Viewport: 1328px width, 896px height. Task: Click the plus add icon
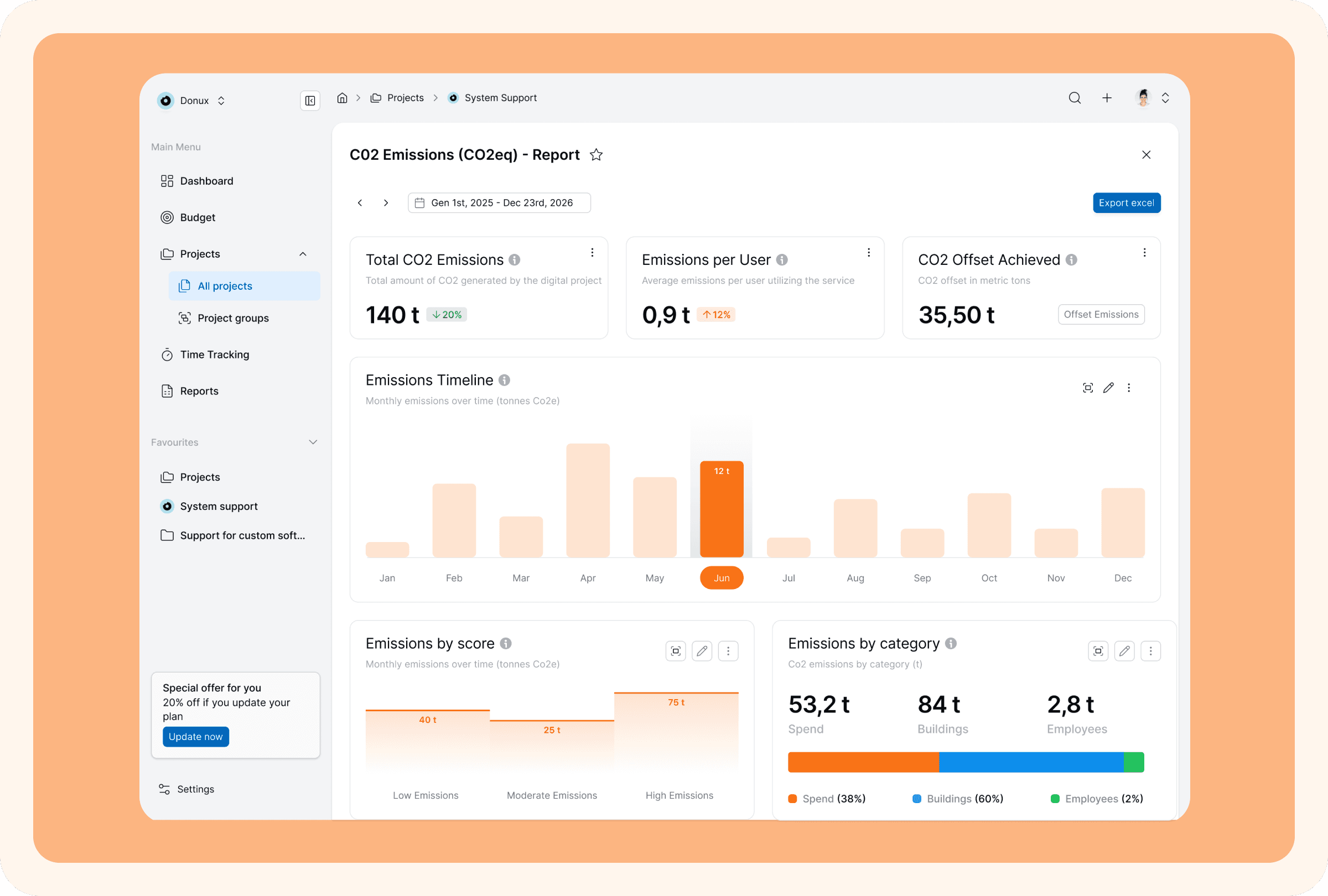(x=1106, y=98)
